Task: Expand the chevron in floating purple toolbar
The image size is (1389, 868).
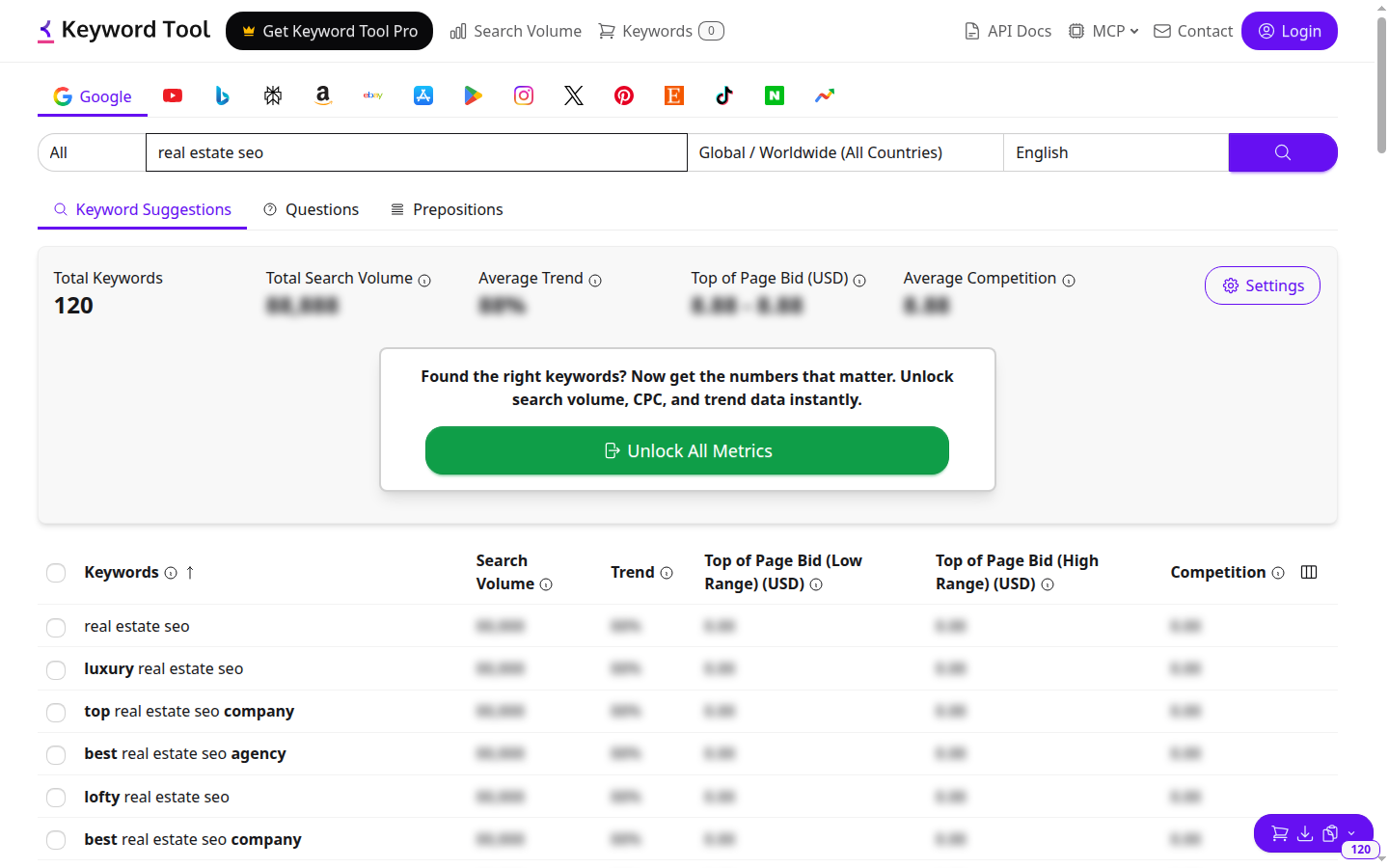Action: pos(1351,833)
